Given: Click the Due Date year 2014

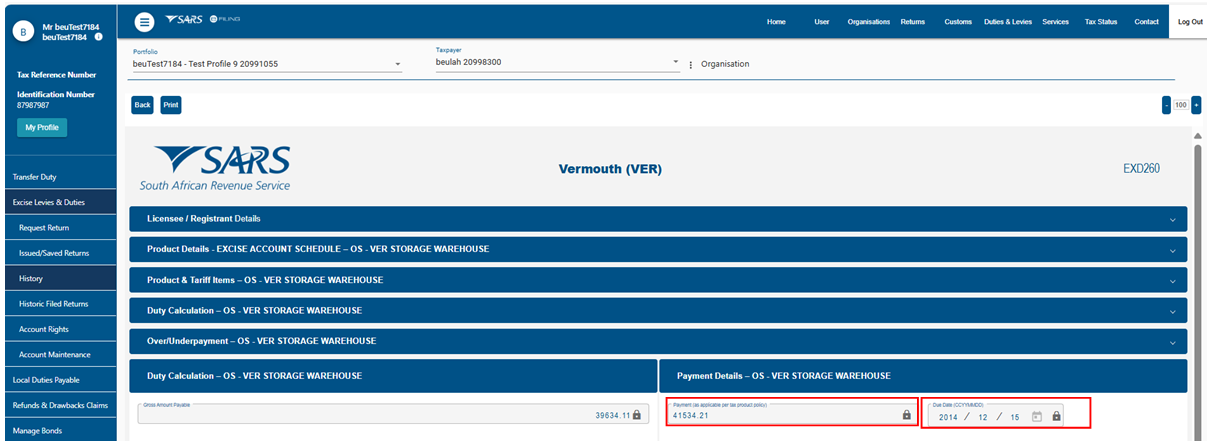Looking at the screenshot, I should point(948,416).
